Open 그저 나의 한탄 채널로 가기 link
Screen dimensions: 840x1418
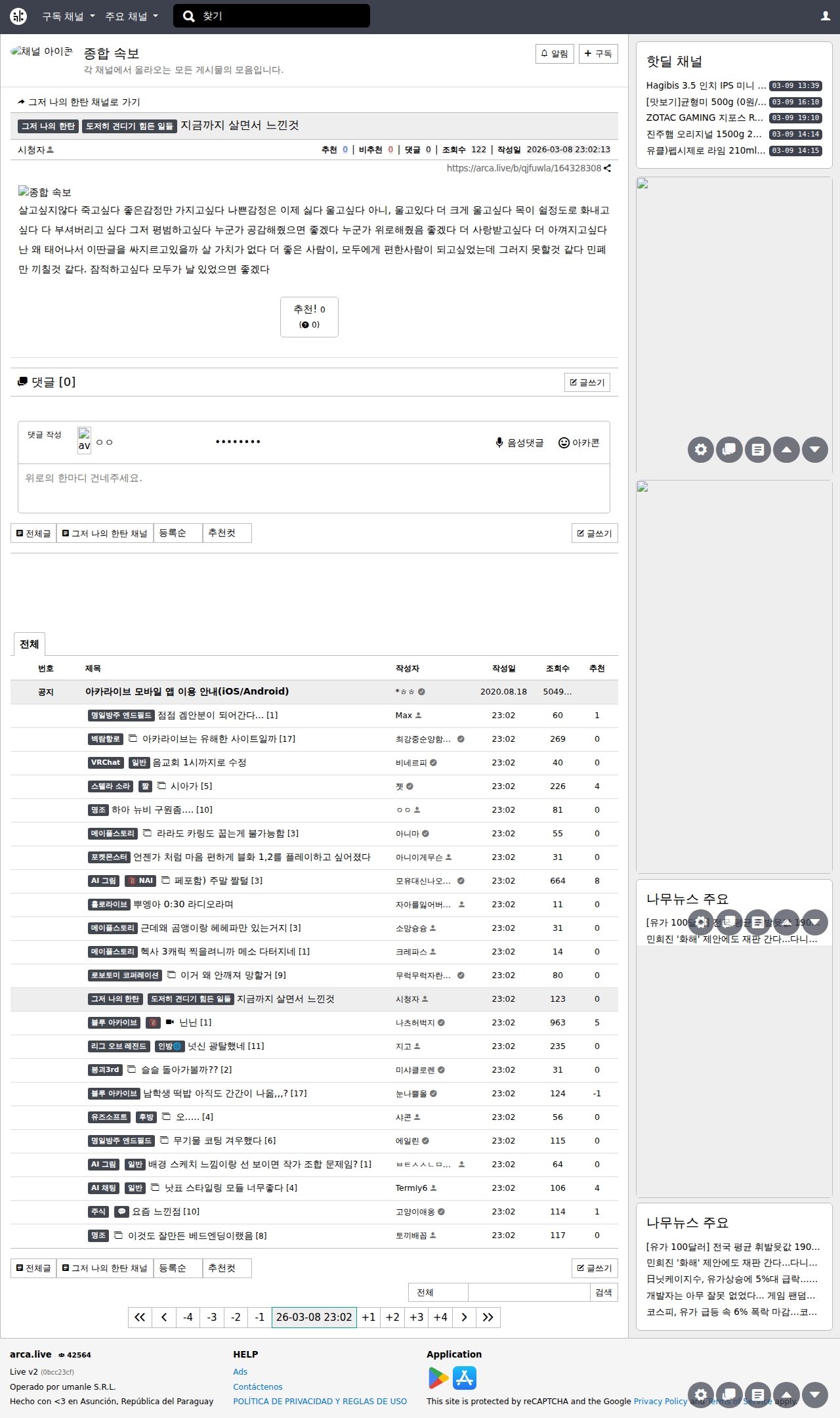pyautogui.click(x=79, y=102)
